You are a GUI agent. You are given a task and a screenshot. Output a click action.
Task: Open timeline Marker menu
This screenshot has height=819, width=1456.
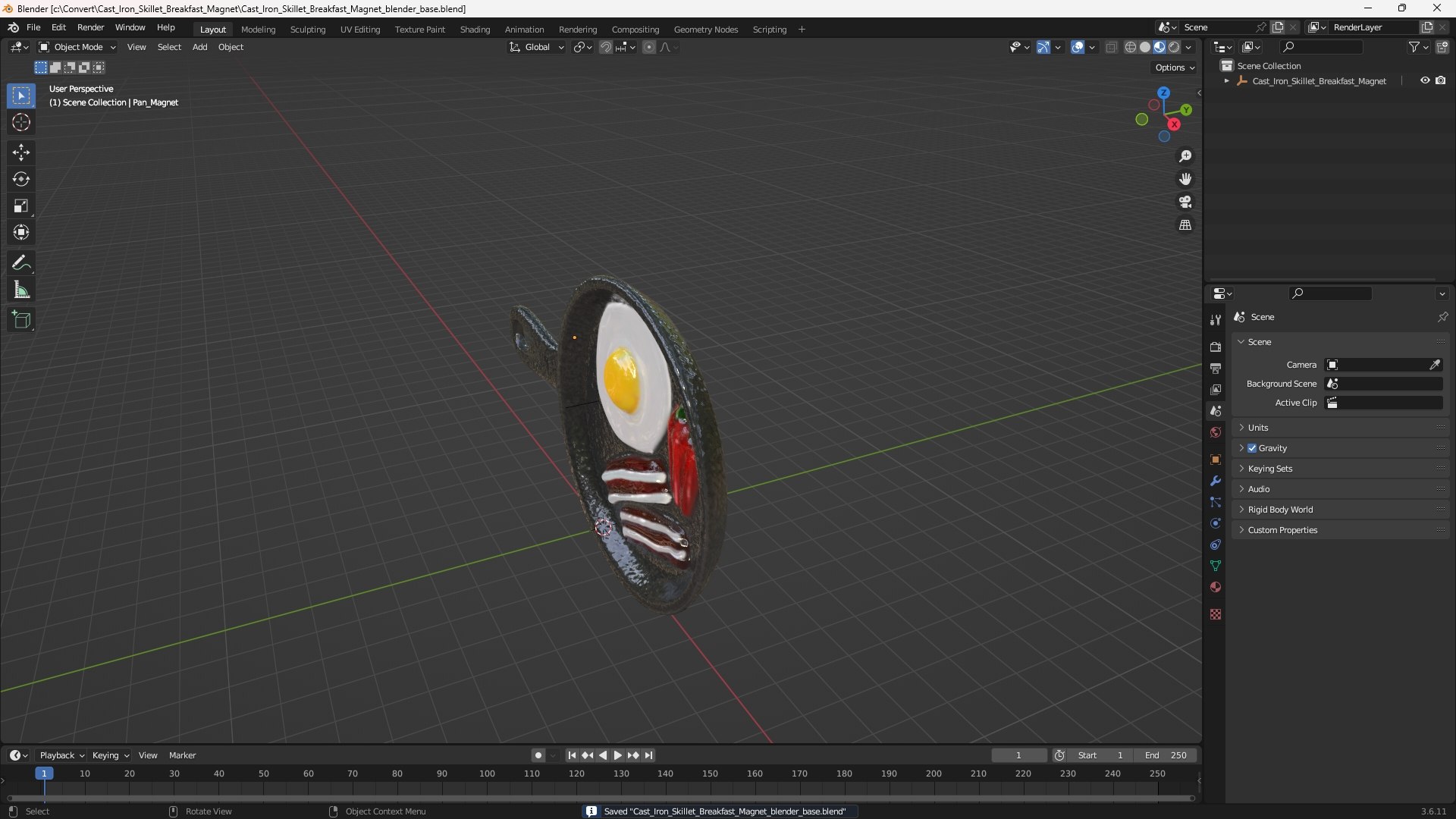point(182,755)
